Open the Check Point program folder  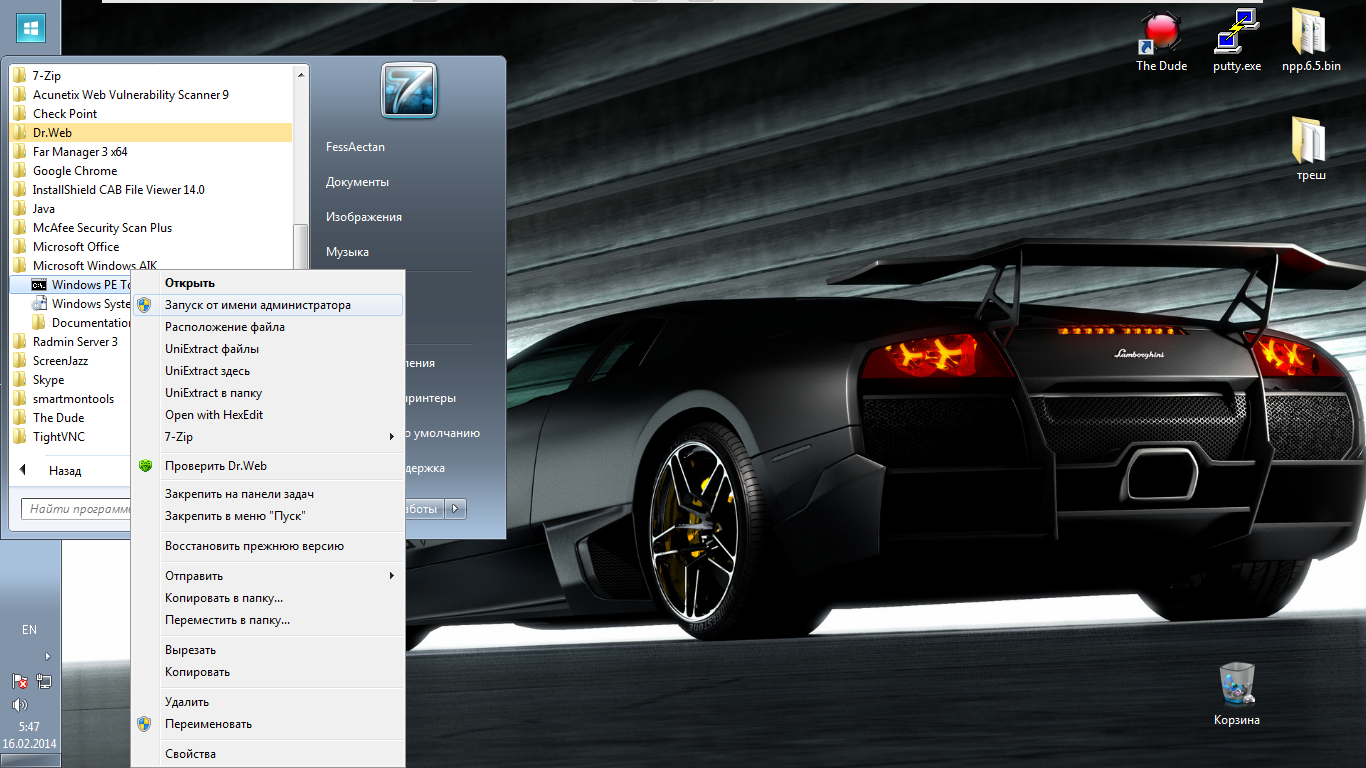pos(151,113)
